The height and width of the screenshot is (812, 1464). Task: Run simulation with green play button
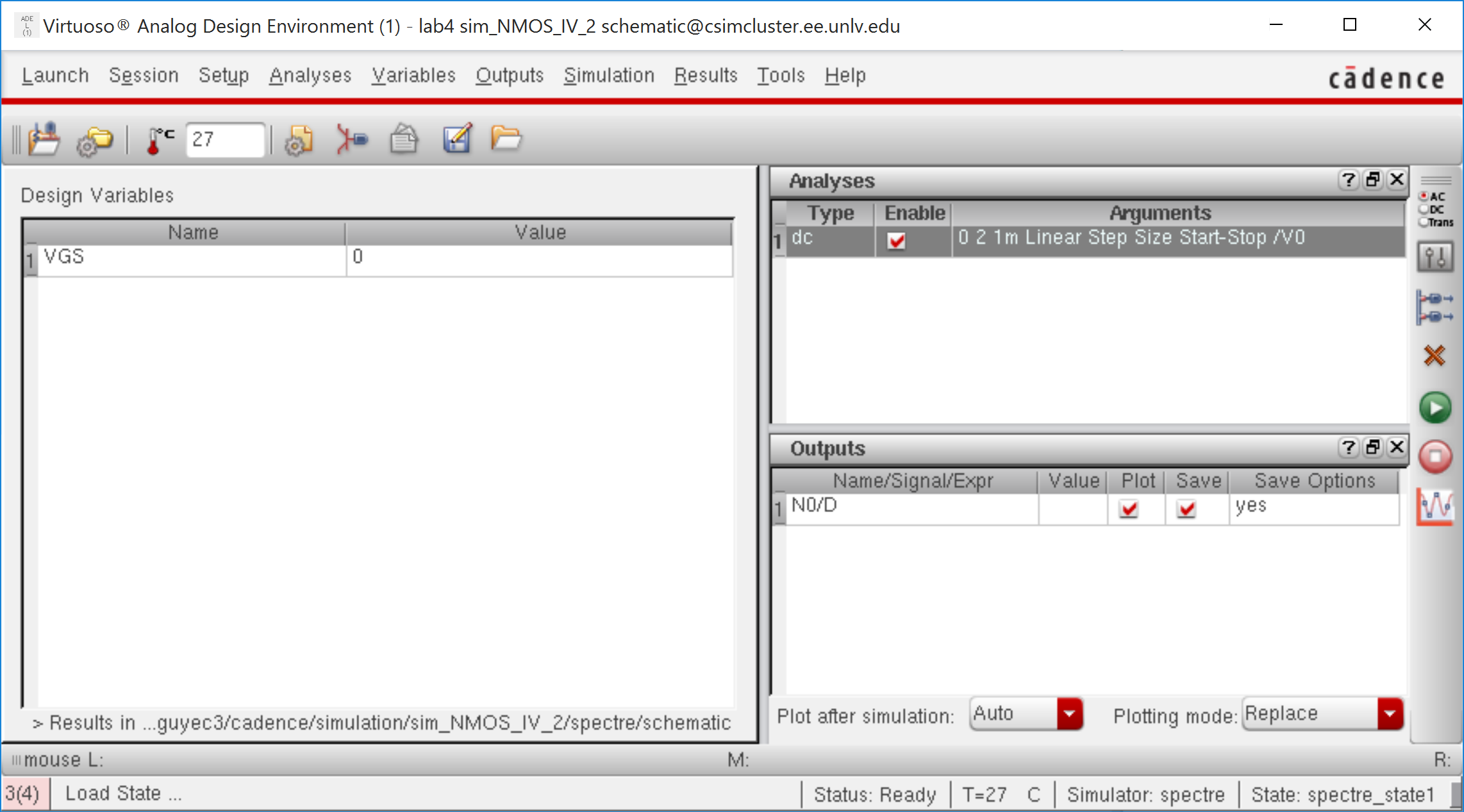click(1435, 408)
